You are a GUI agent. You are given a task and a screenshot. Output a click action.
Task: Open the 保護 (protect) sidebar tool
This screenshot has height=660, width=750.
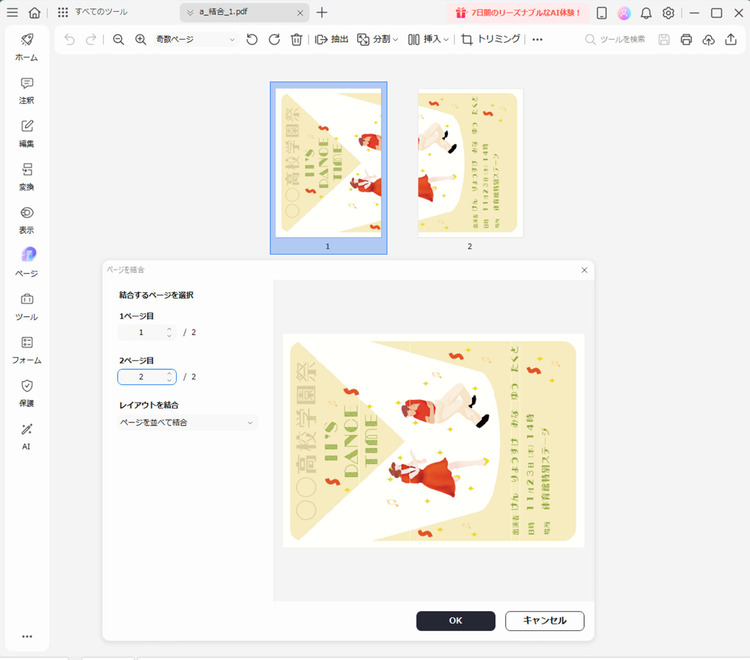click(26, 391)
